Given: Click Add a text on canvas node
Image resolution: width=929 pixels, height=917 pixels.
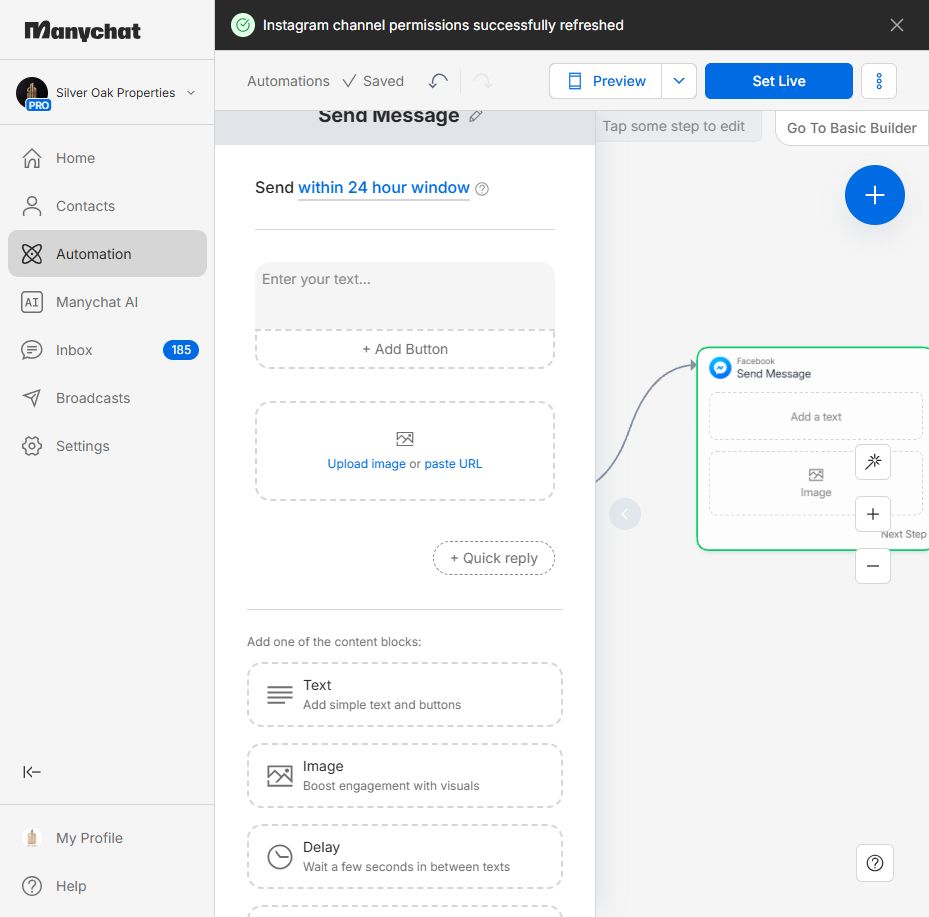Looking at the screenshot, I should tap(816, 416).
